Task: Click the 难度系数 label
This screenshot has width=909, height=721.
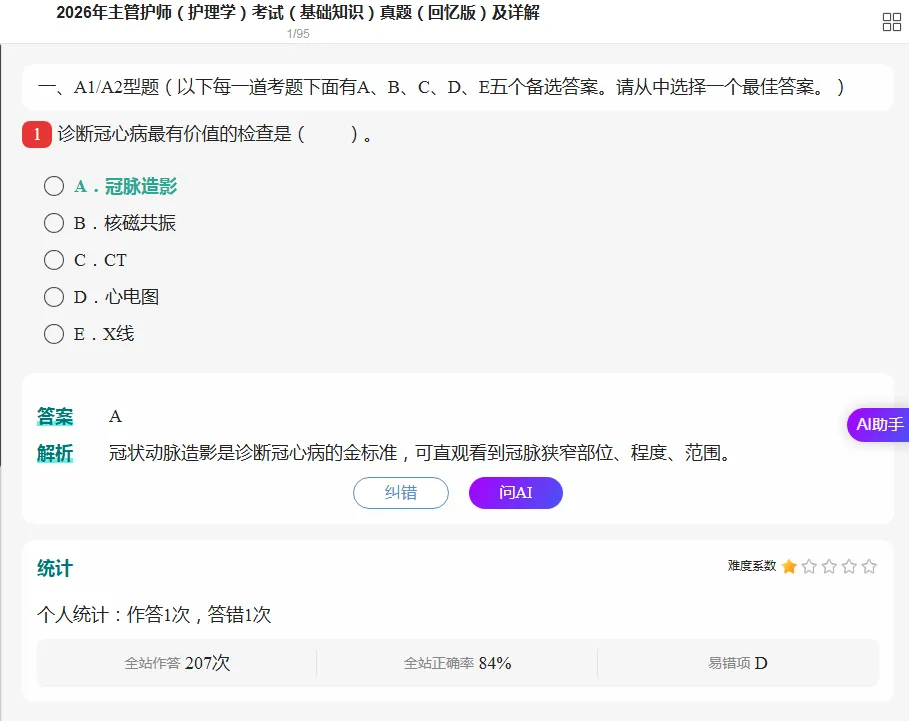Action: (752, 566)
